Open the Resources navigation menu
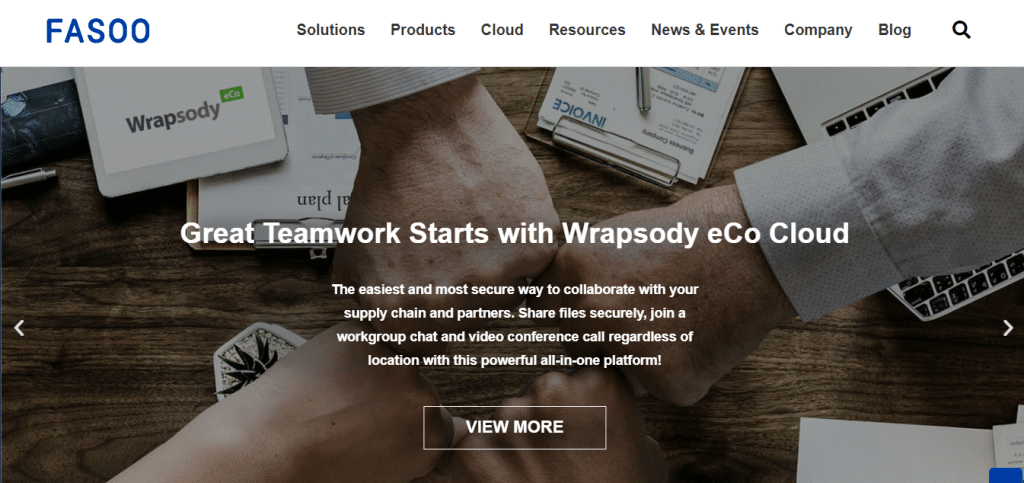Image resolution: width=1024 pixels, height=483 pixels. (587, 30)
